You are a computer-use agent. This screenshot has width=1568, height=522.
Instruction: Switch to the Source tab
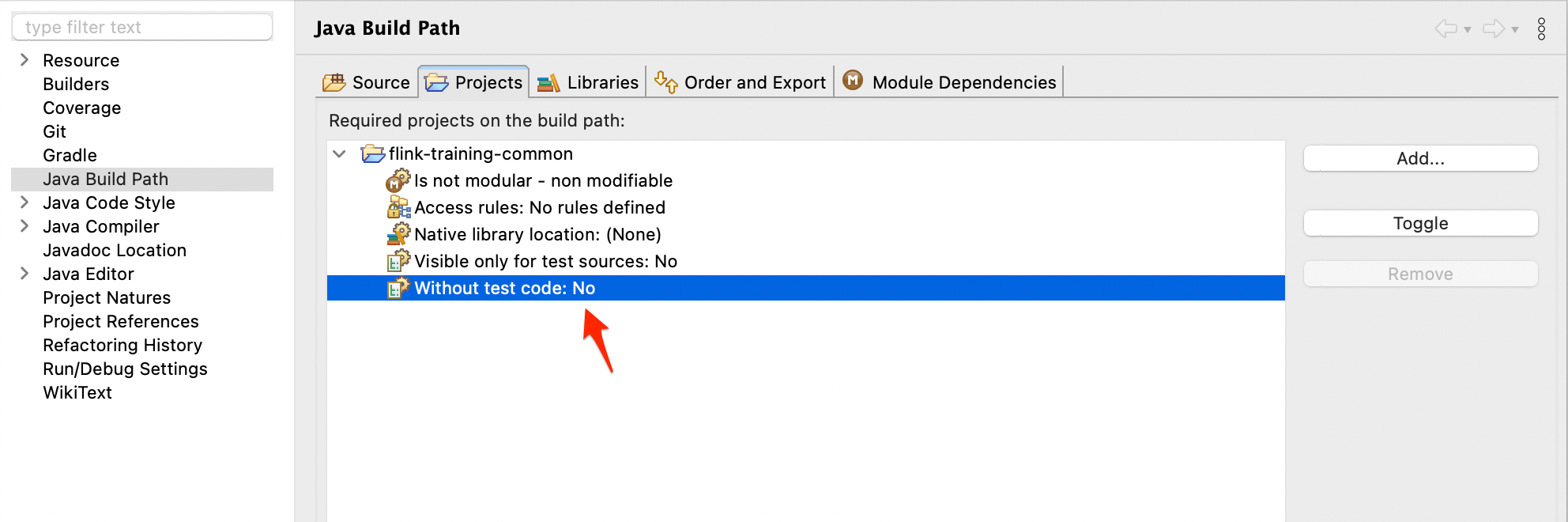(367, 82)
